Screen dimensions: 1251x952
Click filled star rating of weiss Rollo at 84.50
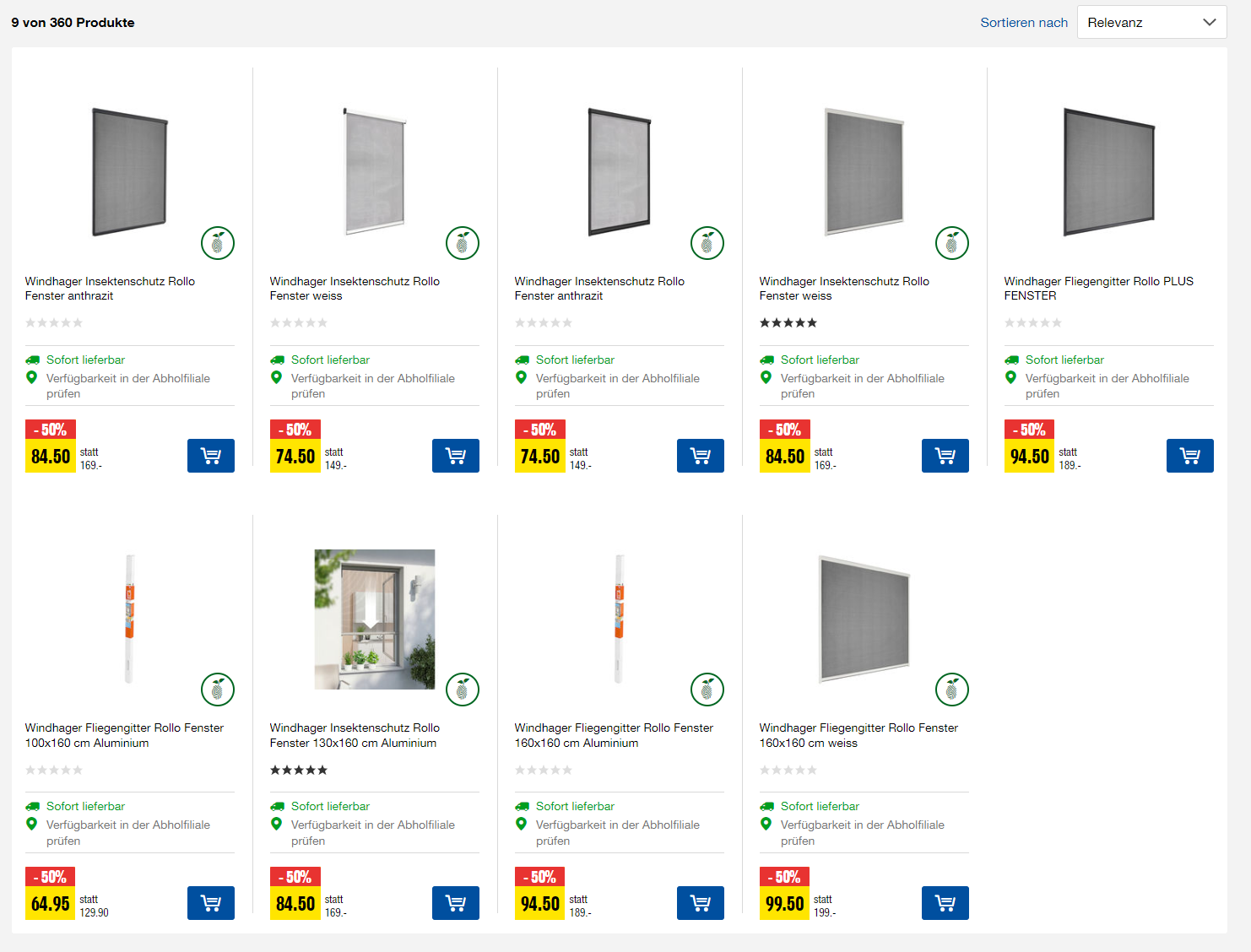[x=788, y=322]
